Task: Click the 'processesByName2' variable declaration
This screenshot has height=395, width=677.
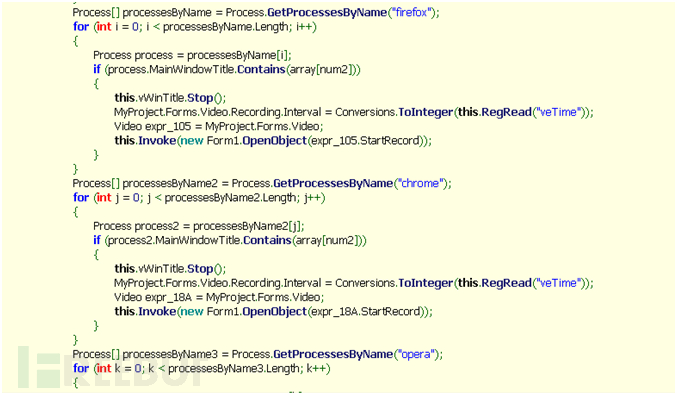Action: tap(170, 183)
